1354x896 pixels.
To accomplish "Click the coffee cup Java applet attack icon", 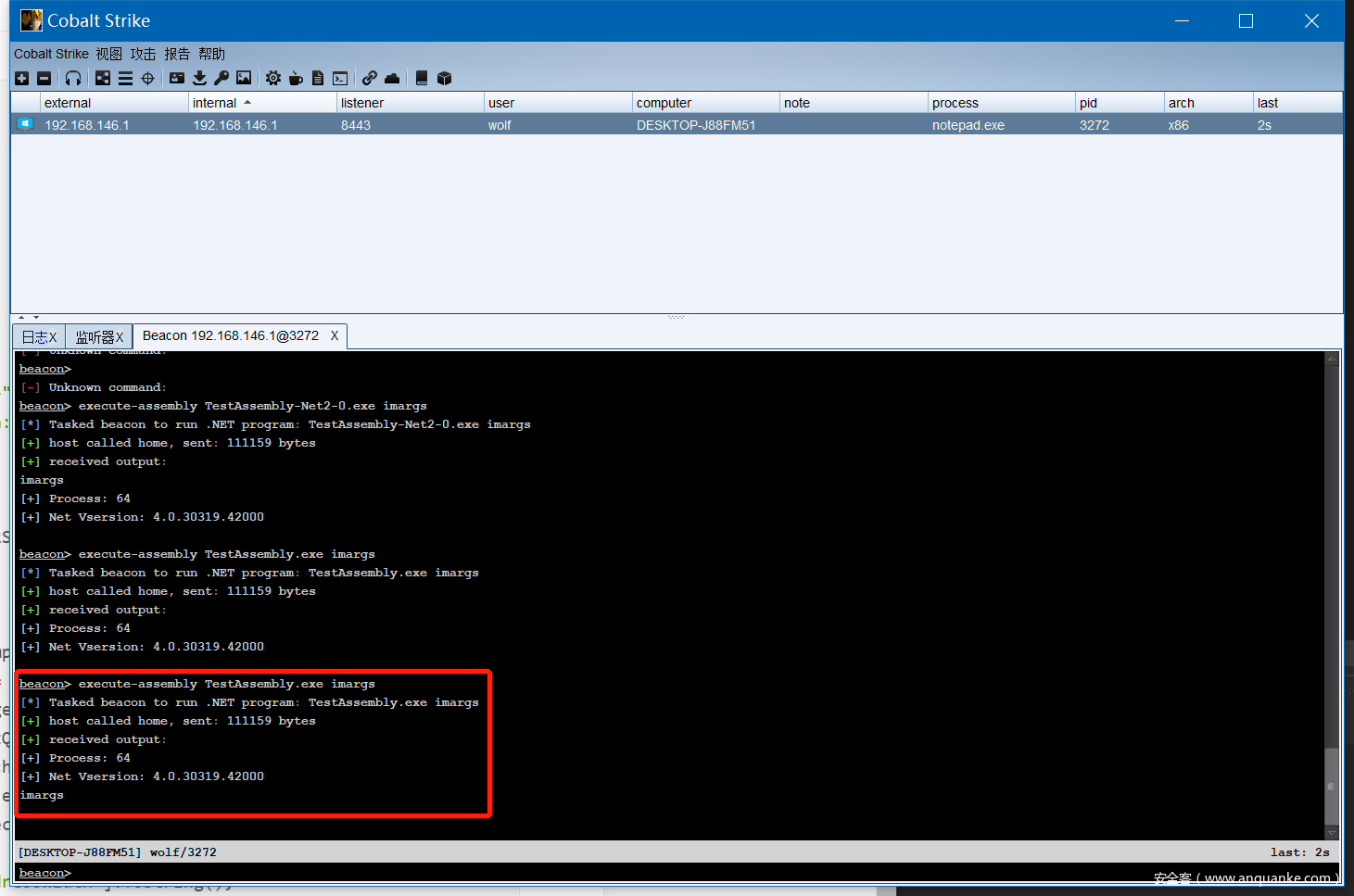I will coord(296,79).
